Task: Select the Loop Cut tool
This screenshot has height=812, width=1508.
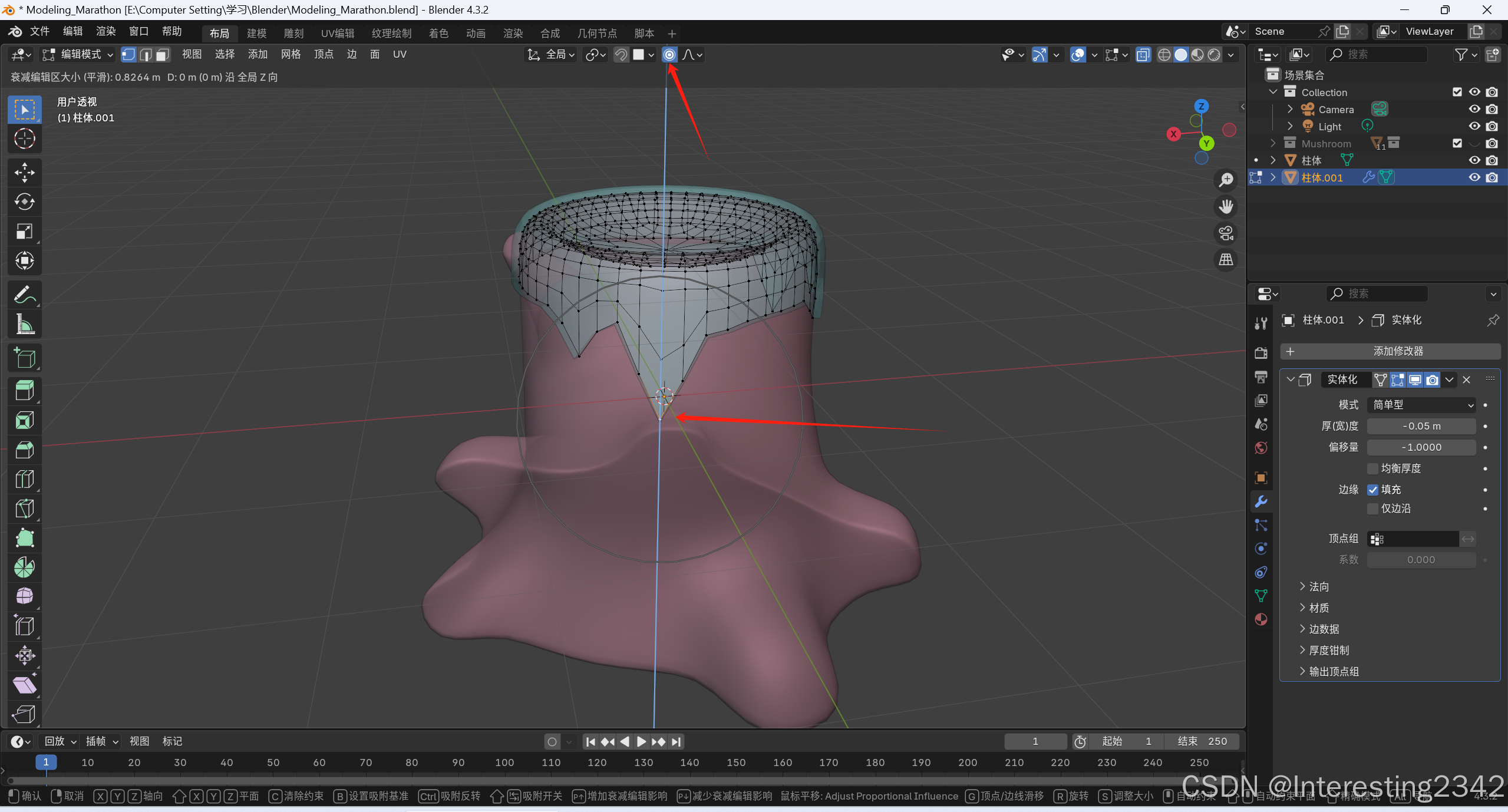Action: coord(24,479)
